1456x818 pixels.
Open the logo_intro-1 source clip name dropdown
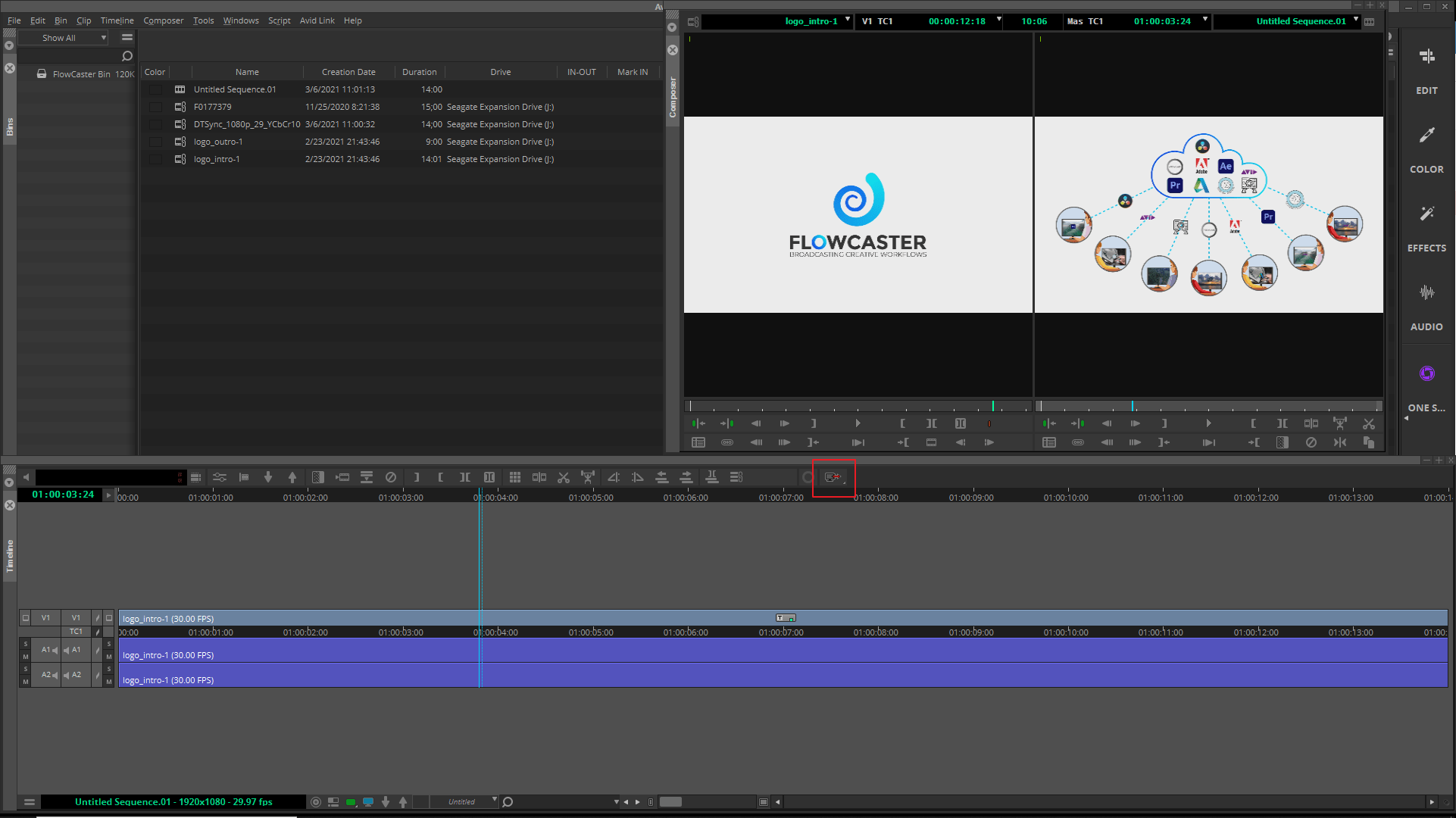pos(848,20)
